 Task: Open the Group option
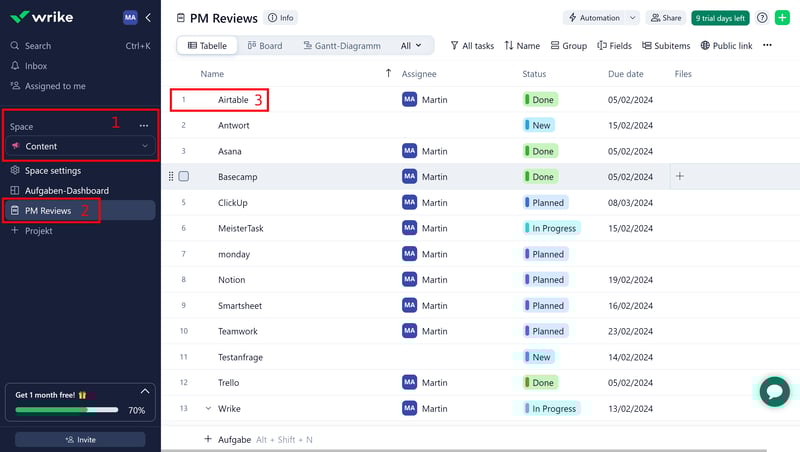(x=569, y=45)
